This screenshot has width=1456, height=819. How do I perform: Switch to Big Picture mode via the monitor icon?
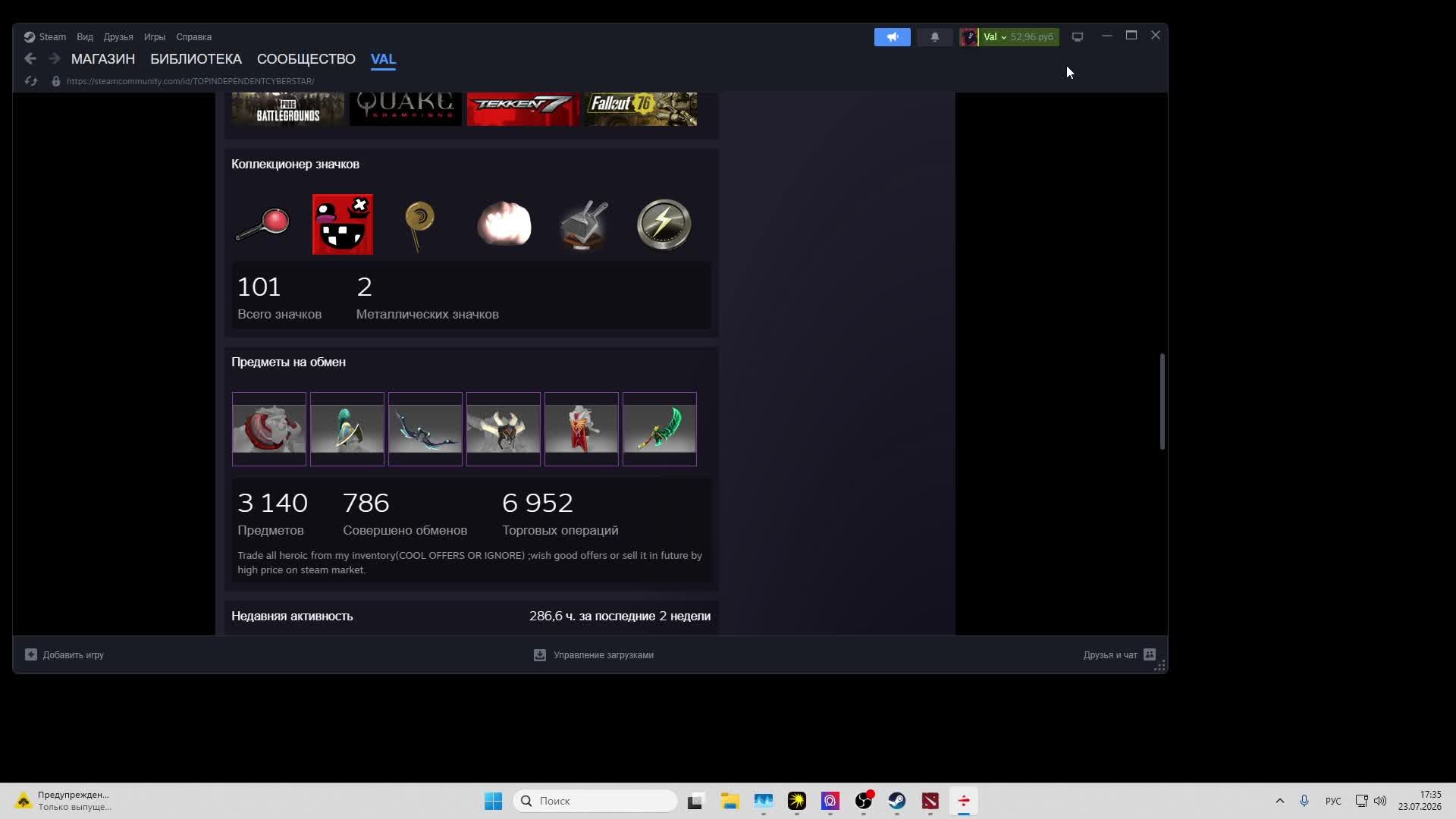[x=1078, y=36]
